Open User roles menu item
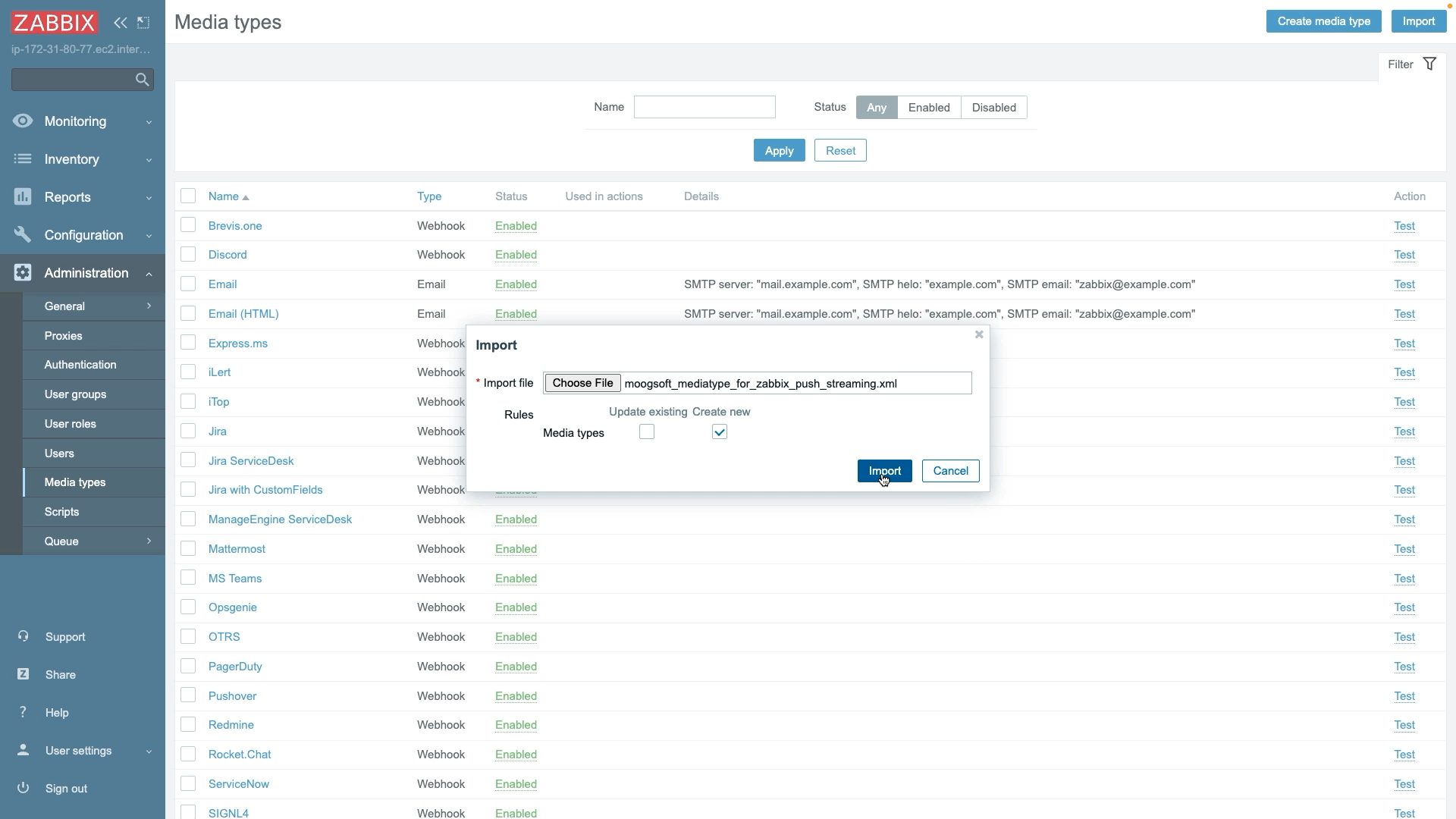Screen dimensions: 1456x819 pyautogui.click(x=94, y=424)
